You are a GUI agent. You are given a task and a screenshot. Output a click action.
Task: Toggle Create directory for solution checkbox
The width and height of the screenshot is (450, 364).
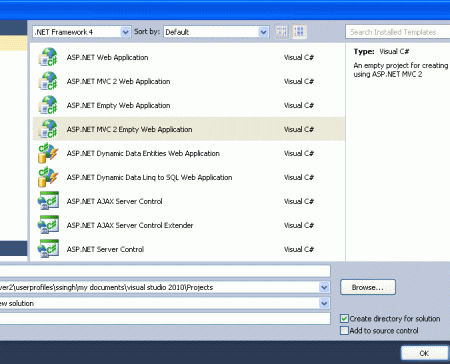344,319
